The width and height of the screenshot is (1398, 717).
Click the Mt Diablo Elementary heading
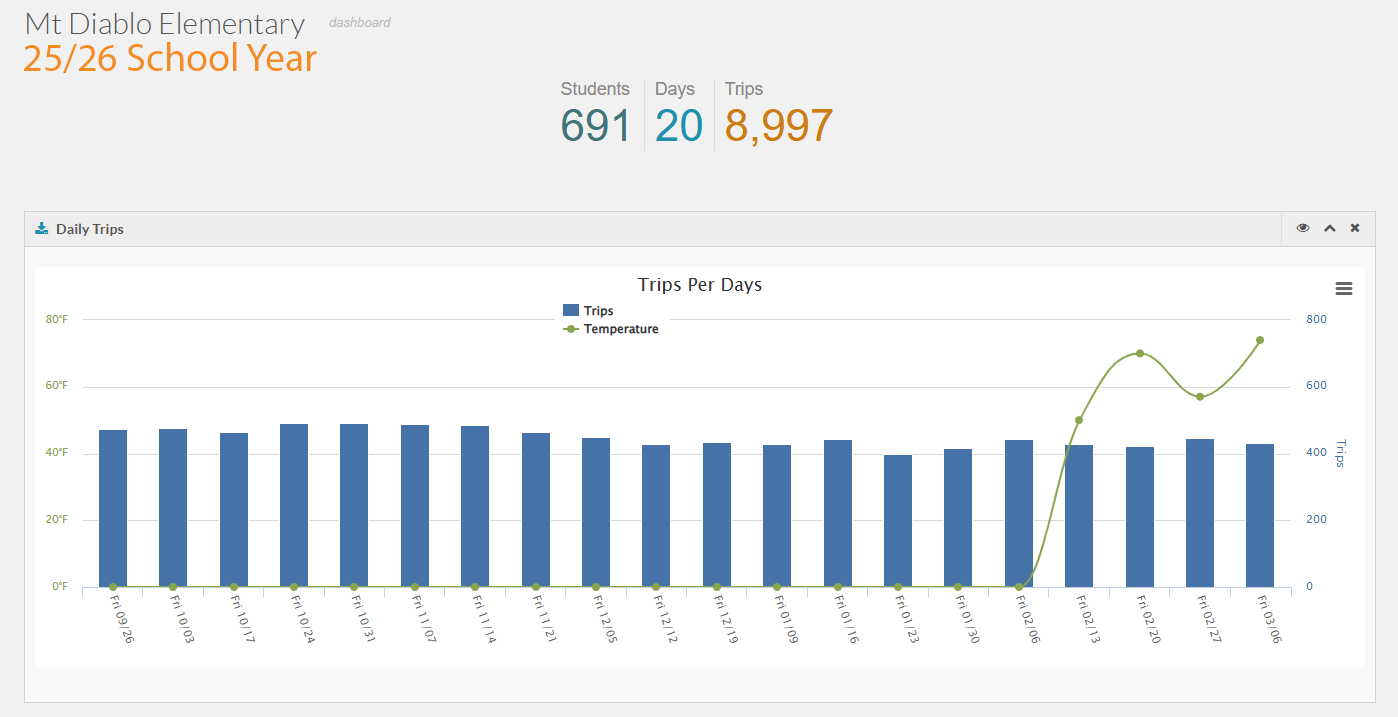[165, 24]
